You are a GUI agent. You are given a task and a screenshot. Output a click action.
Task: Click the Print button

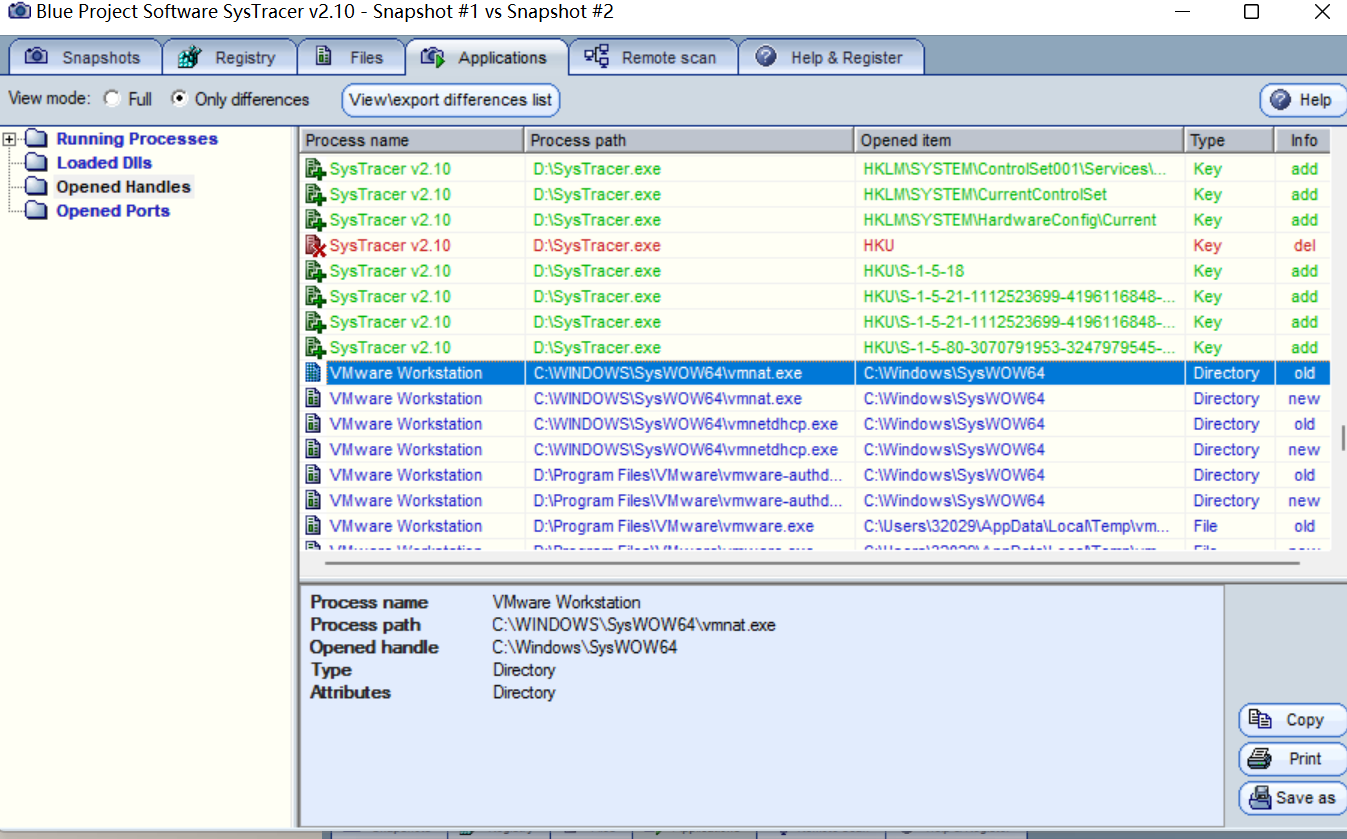click(x=1292, y=759)
